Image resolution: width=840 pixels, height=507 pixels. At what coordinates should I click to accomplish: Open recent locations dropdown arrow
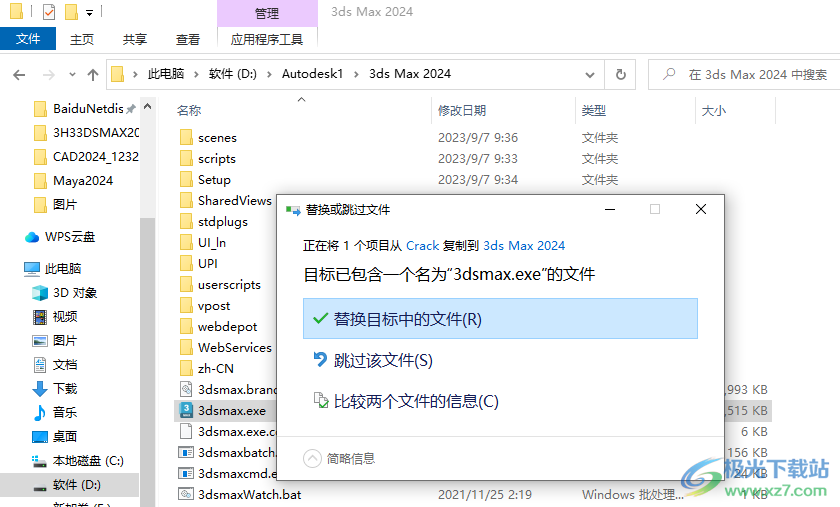(x=71, y=74)
